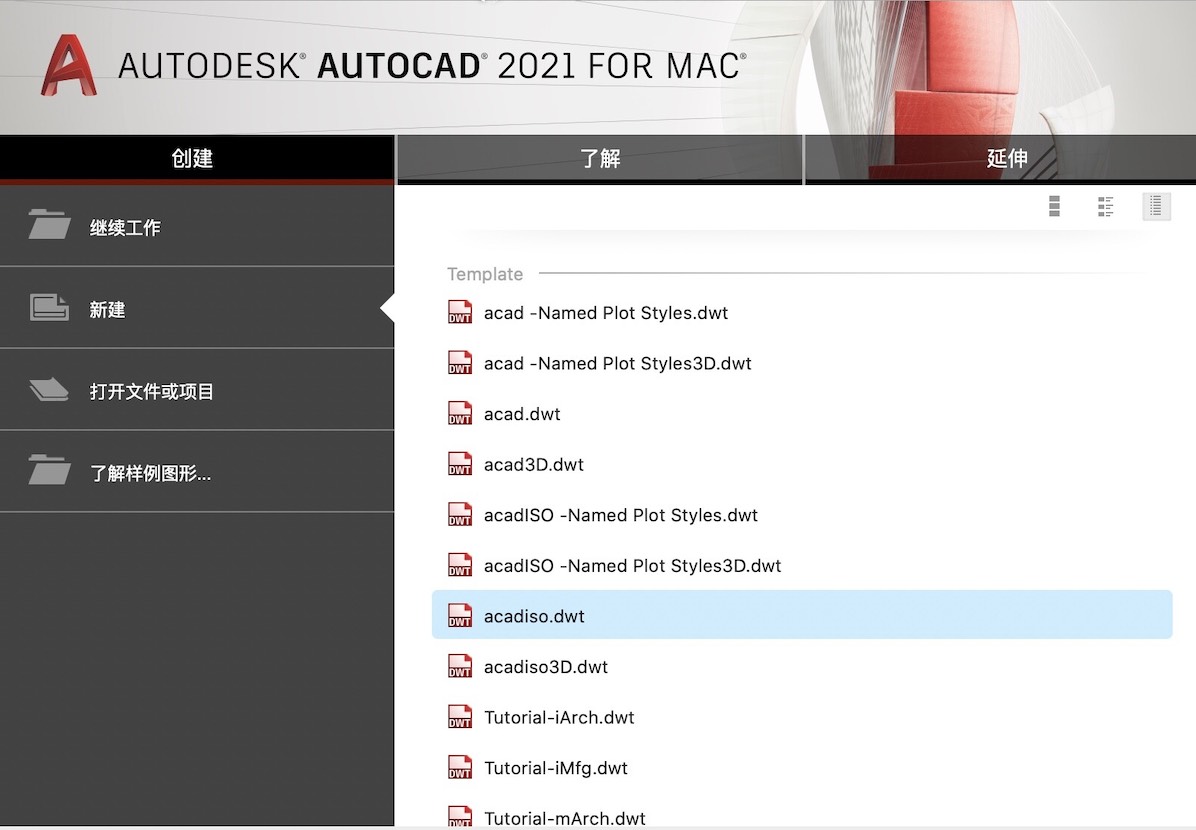
Task: Switch to medium detail list view icon
Action: pyautogui.click(x=1105, y=206)
